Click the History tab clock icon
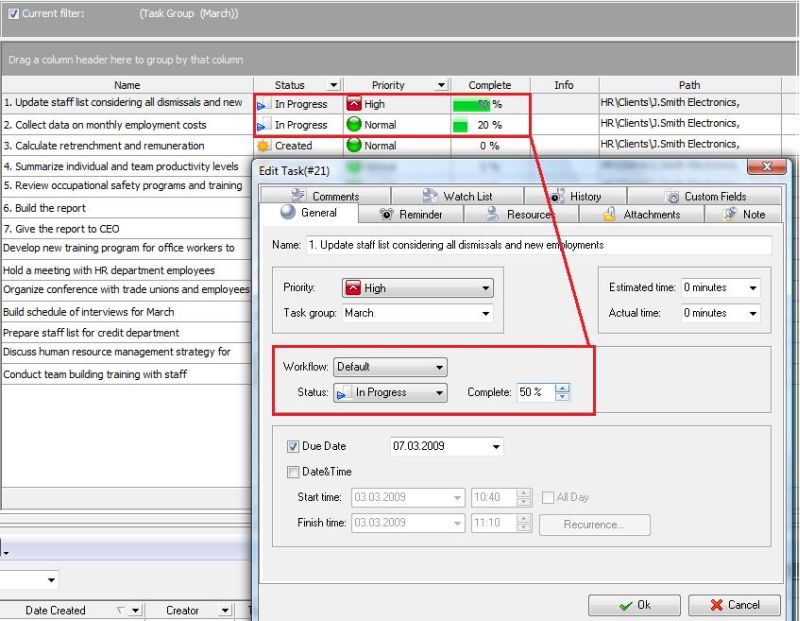The width and height of the screenshot is (800, 621). [557, 196]
